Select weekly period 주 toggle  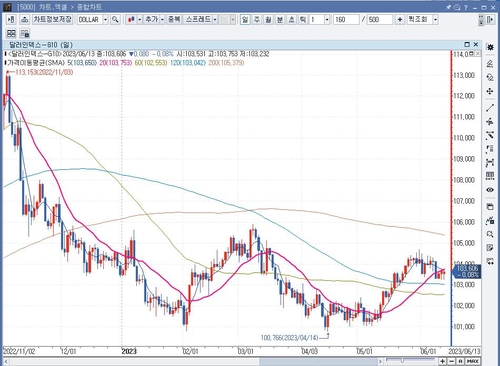click(257, 20)
